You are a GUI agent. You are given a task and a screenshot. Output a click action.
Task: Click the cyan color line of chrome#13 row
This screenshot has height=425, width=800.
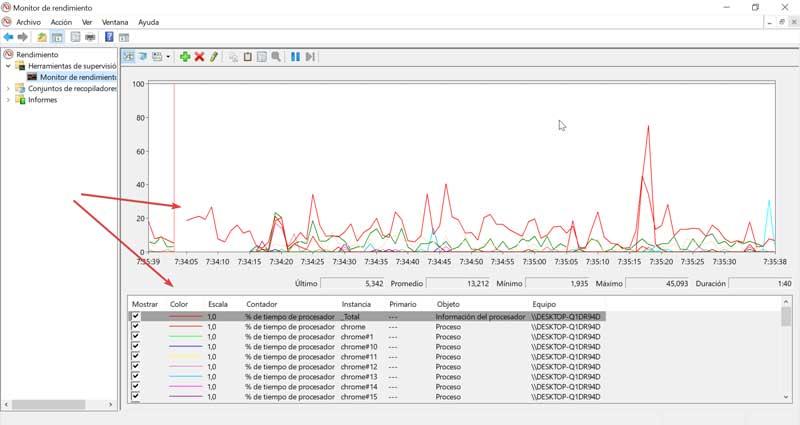pyautogui.click(x=185, y=377)
